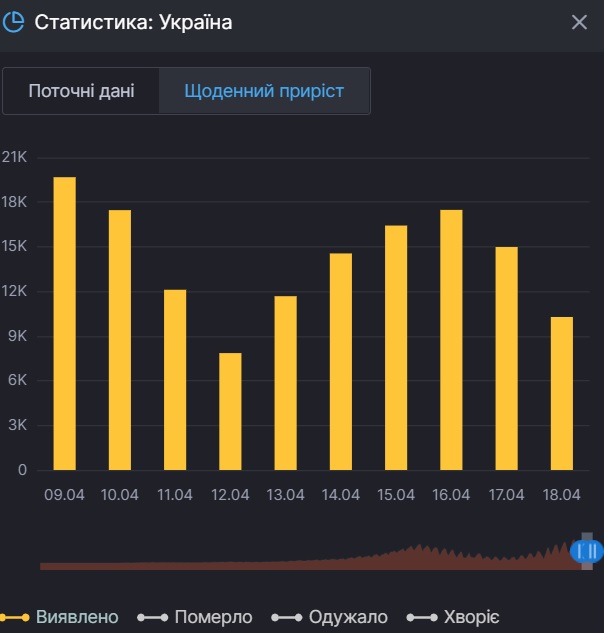Image resolution: width=604 pixels, height=633 pixels.
Task: Click the shortest bar at 12.04
Action: pos(230,411)
